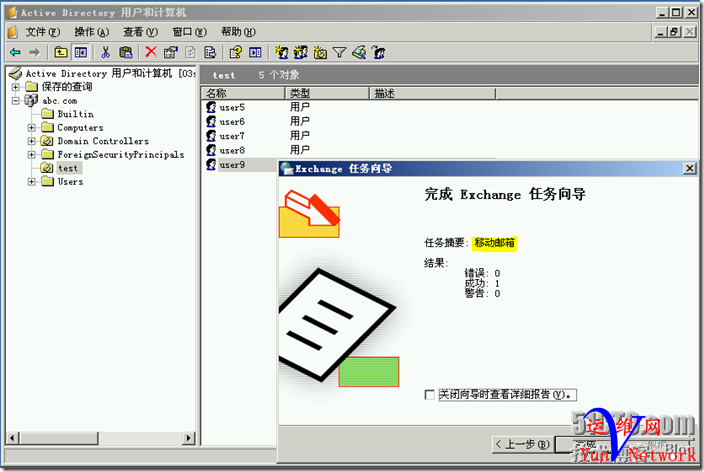Click the highlighted 移动邮箱 task summary text
The height and width of the screenshot is (472, 704).
point(494,243)
